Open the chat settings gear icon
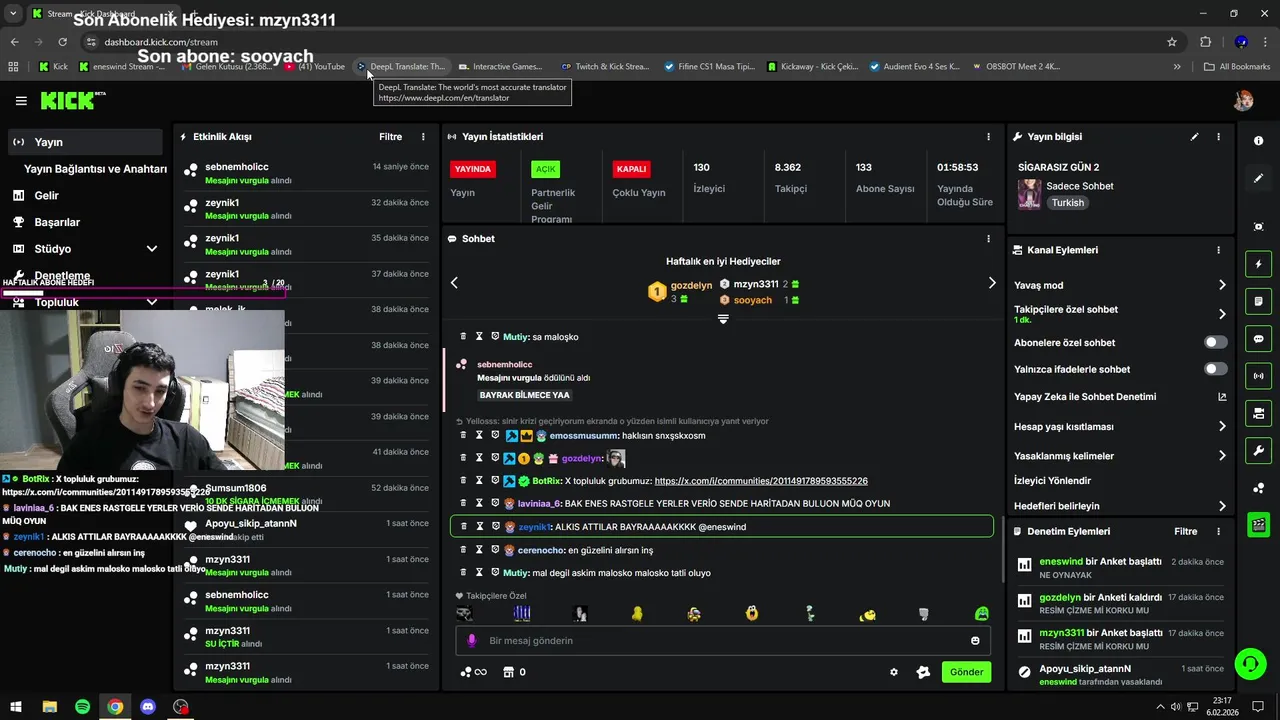 click(894, 672)
